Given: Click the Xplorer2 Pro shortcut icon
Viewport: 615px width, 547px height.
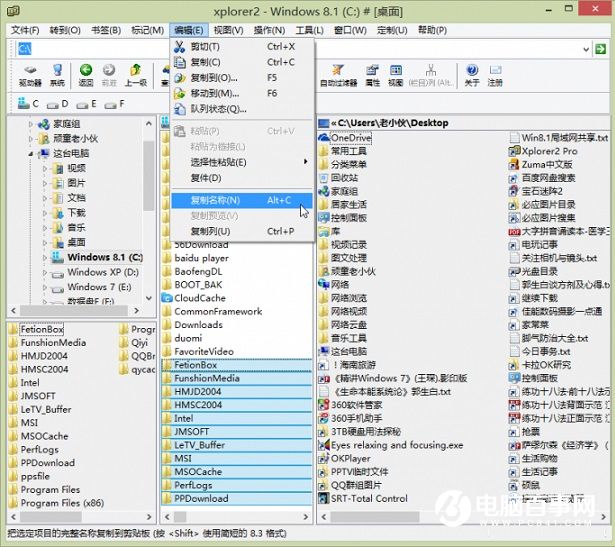Looking at the screenshot, I should click(x=514, y=151).
